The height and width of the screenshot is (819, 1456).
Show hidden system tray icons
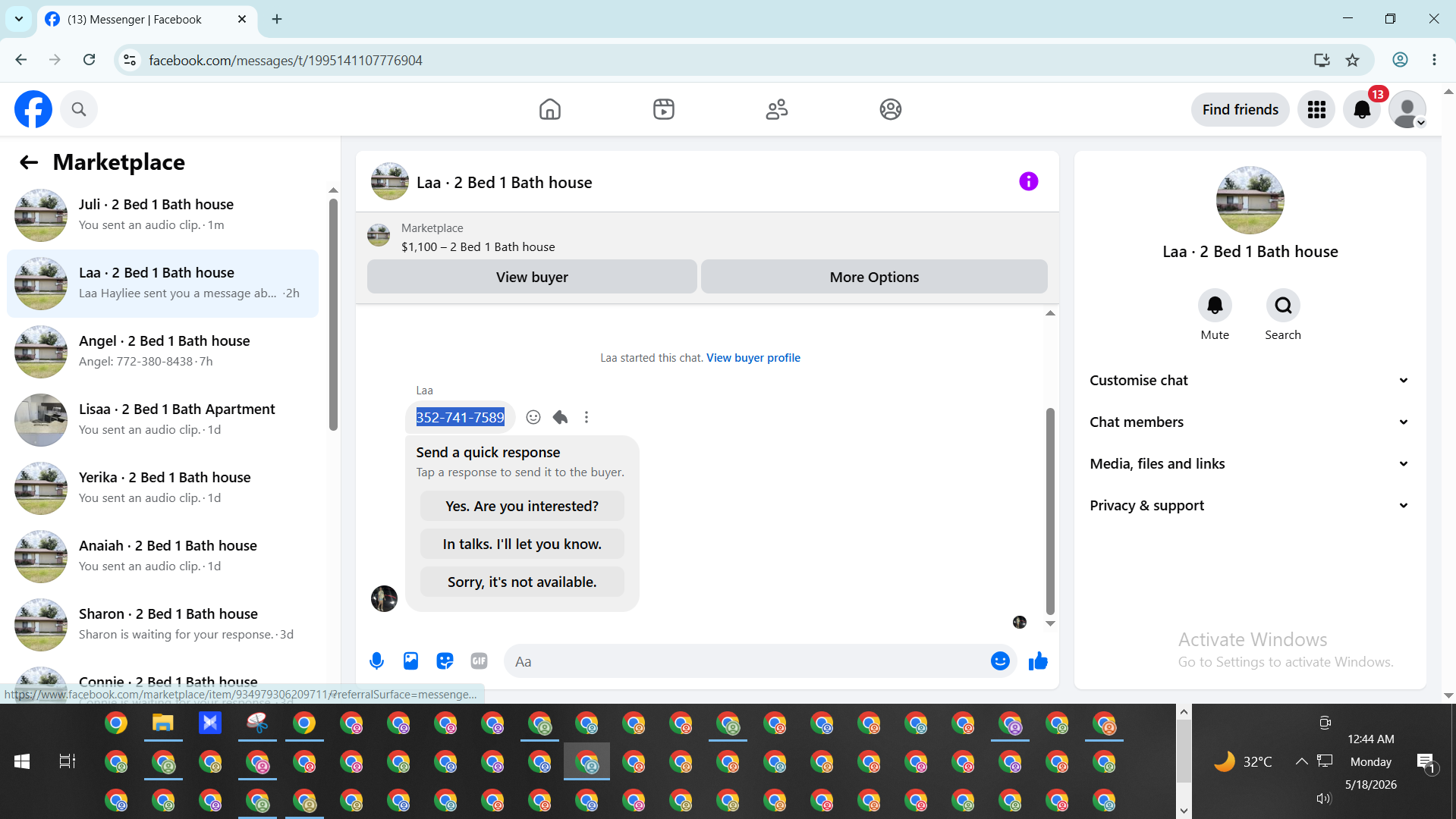[x=1301, y=761]
